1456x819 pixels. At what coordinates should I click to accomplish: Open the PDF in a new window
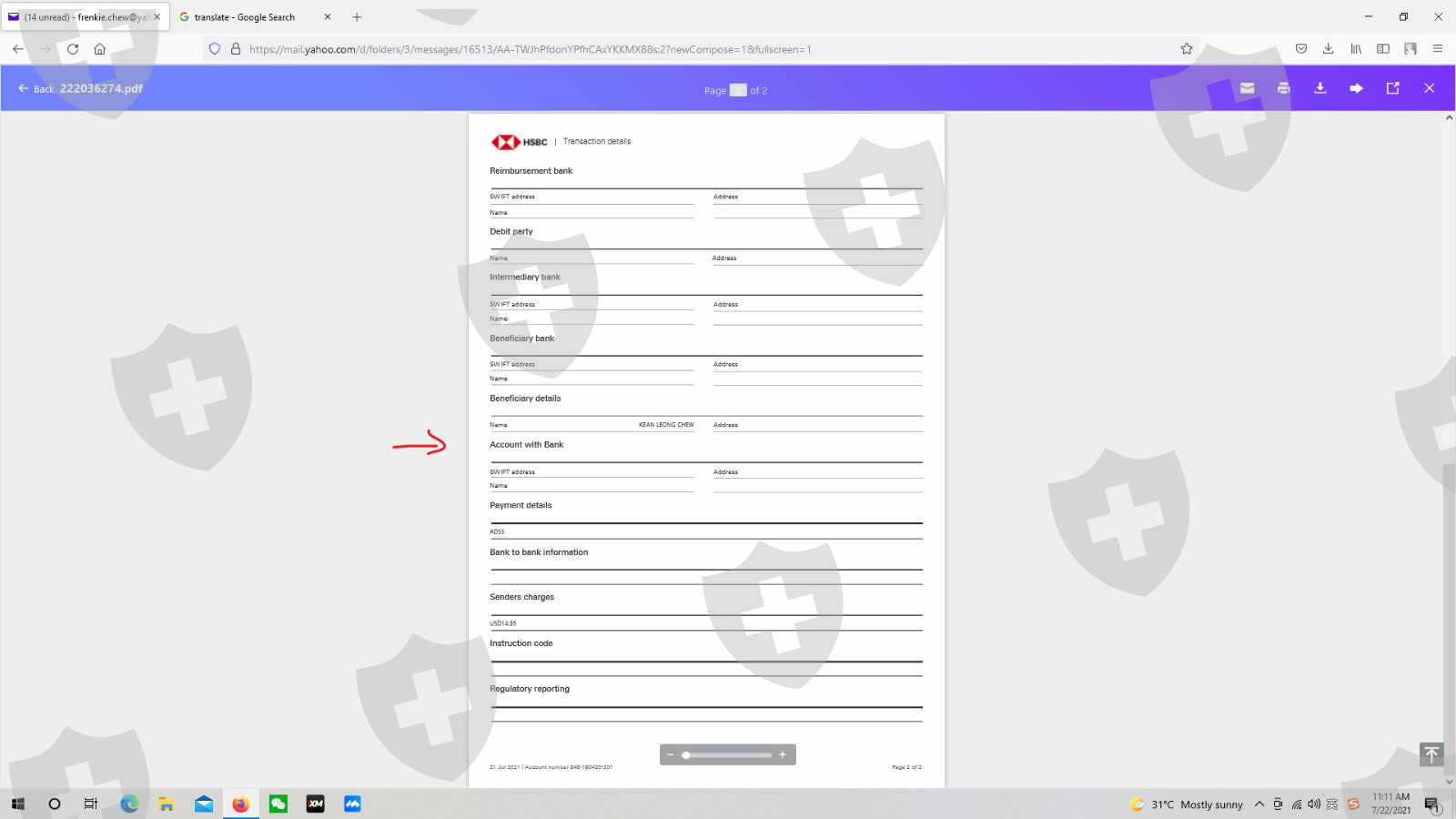1393,88
